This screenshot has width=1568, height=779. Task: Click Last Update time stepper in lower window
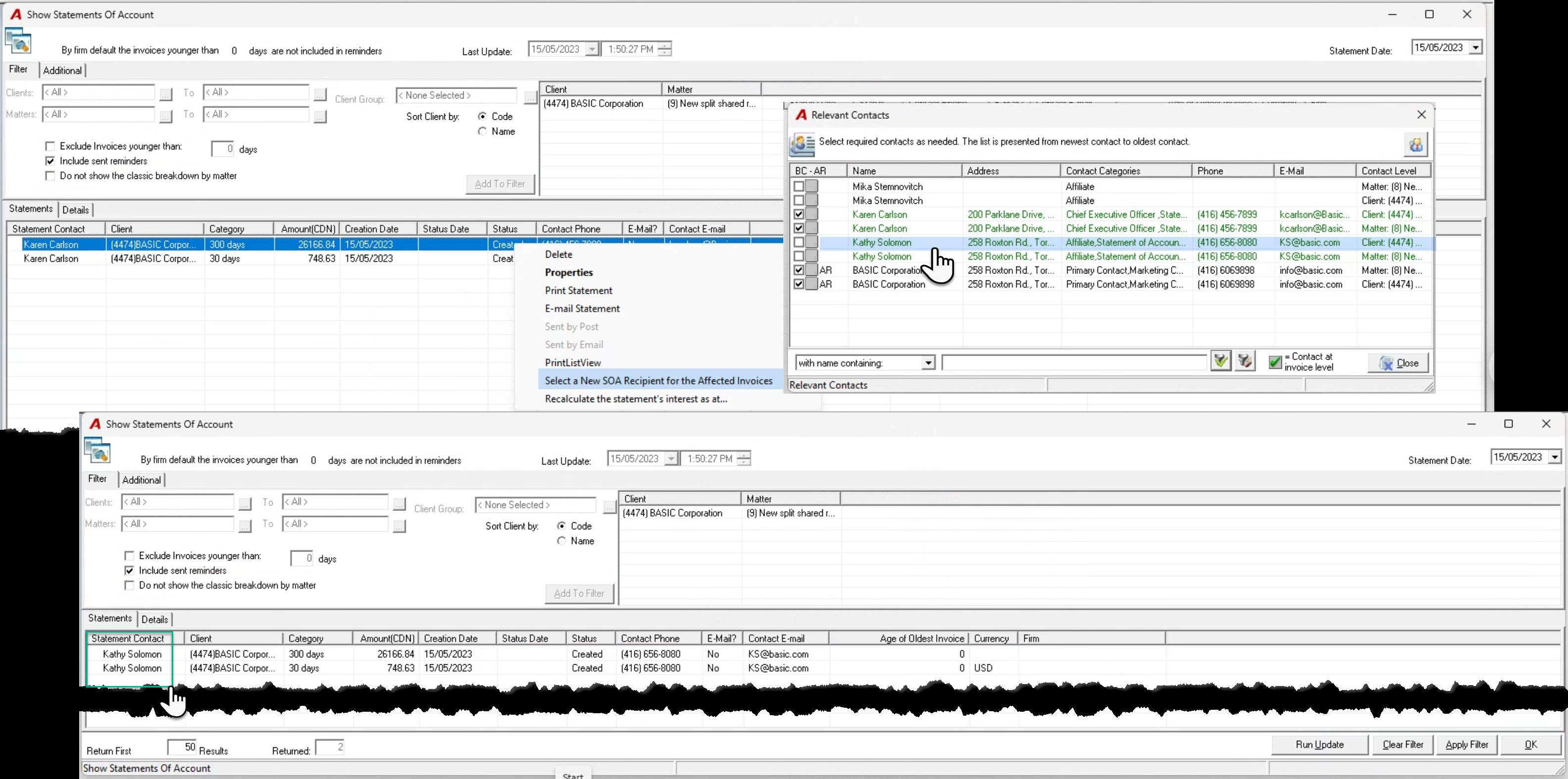click(743, 459)
